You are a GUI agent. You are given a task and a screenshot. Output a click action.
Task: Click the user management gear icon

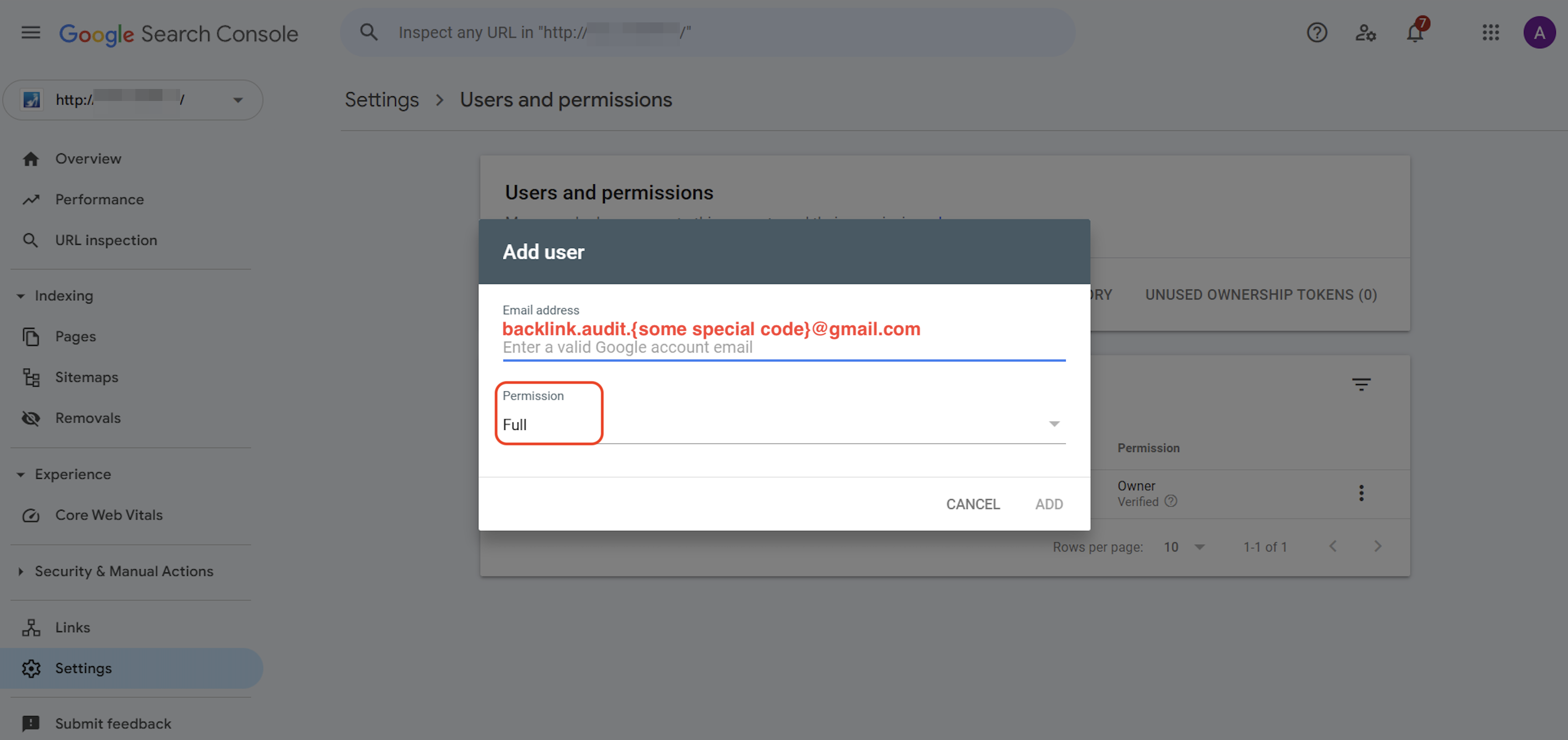1366,34
